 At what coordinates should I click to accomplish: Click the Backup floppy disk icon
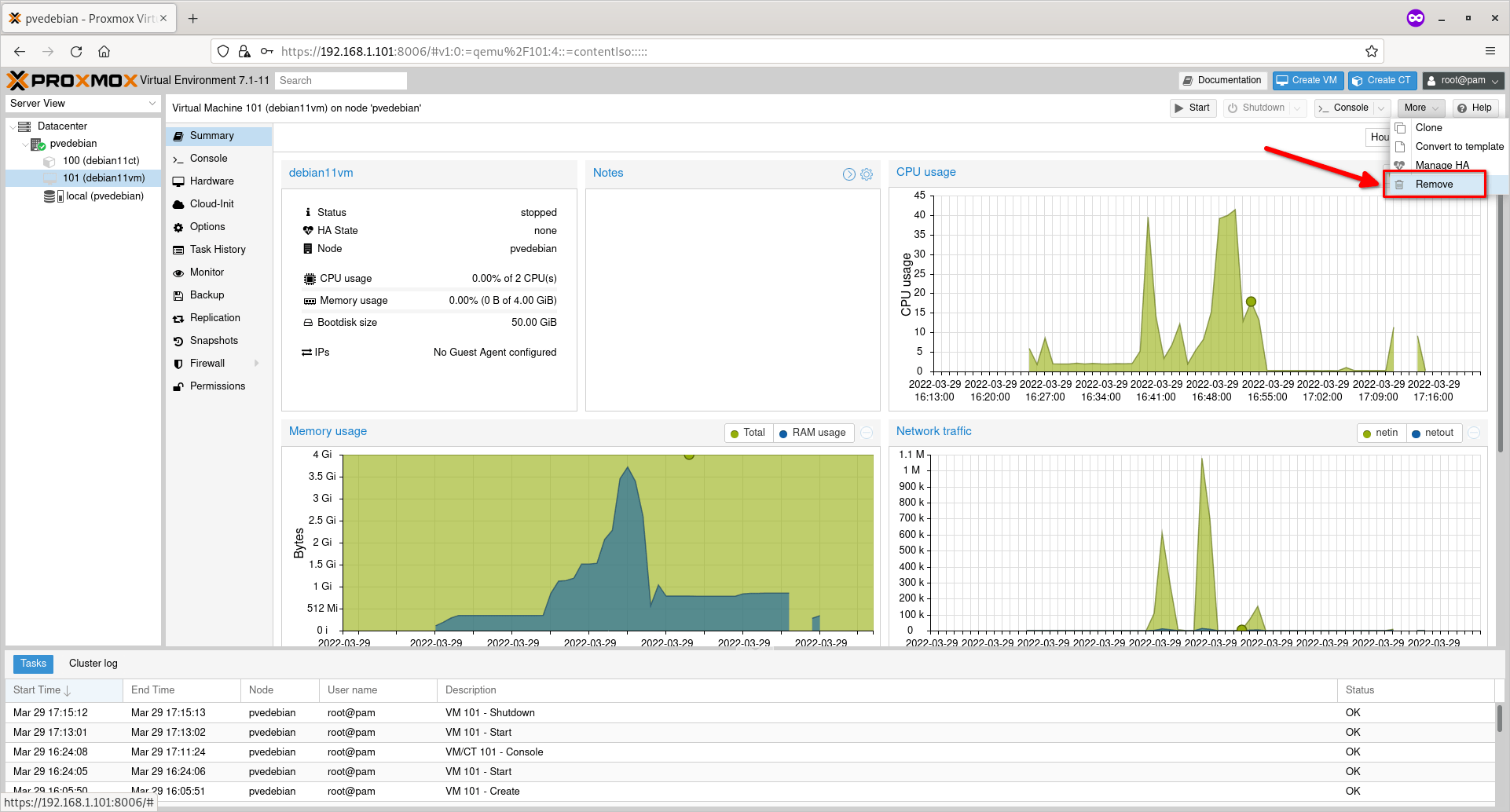[178, 295]
